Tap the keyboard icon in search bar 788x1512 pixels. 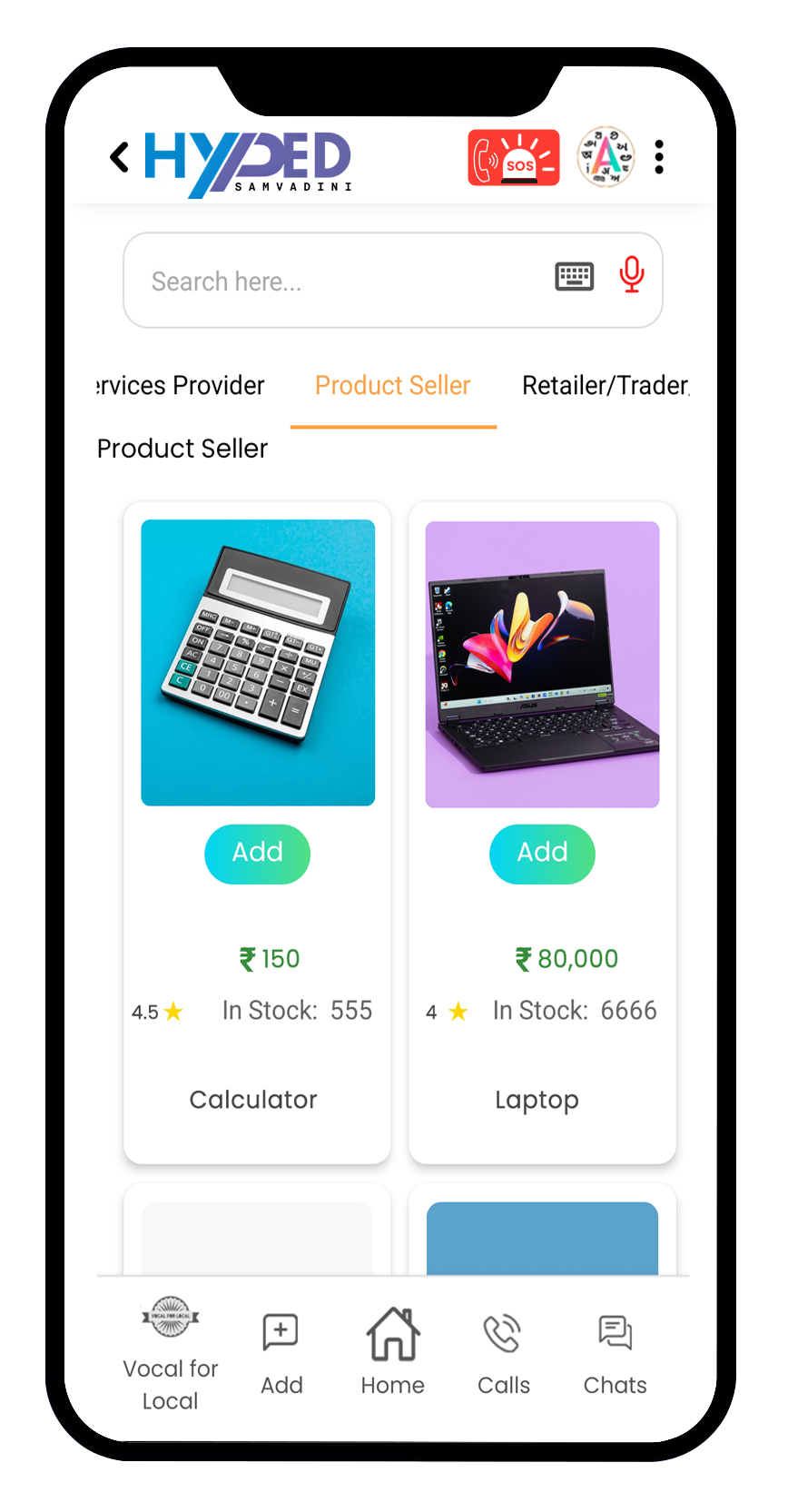[575, 275]
